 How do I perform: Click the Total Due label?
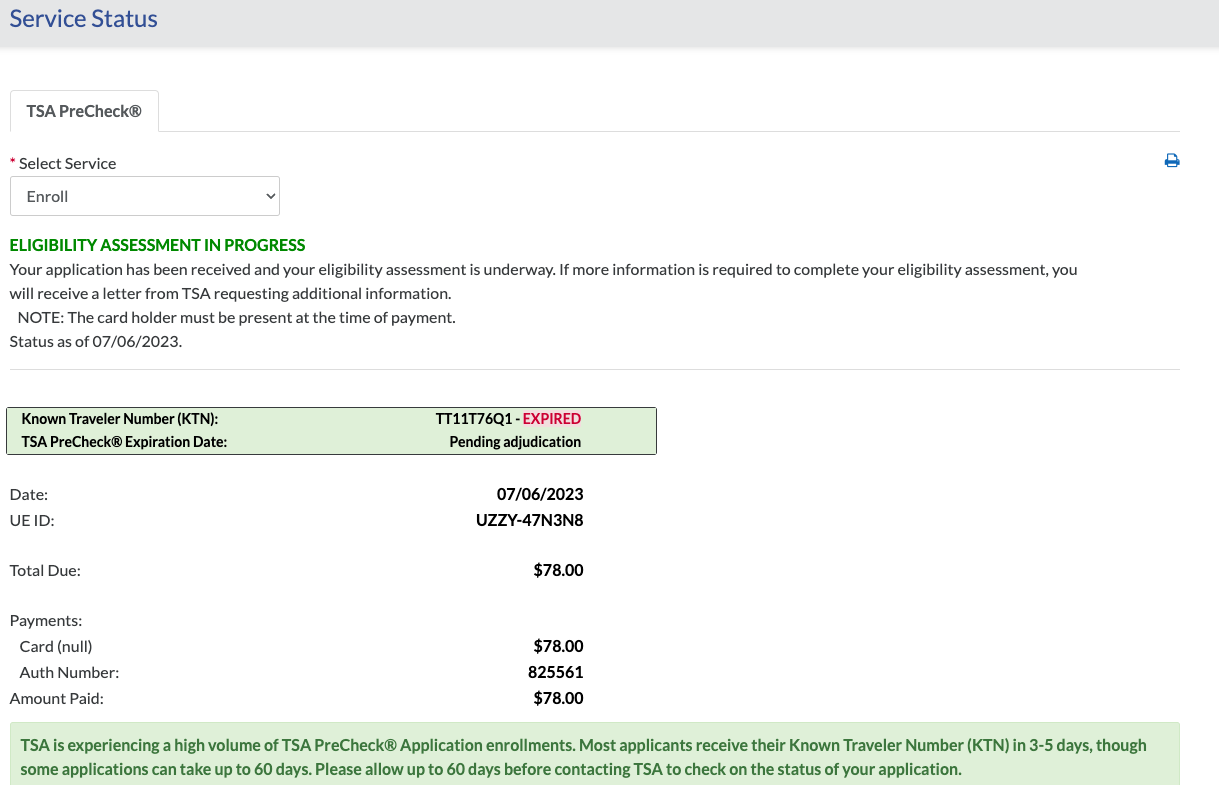[x=45, y=571]
